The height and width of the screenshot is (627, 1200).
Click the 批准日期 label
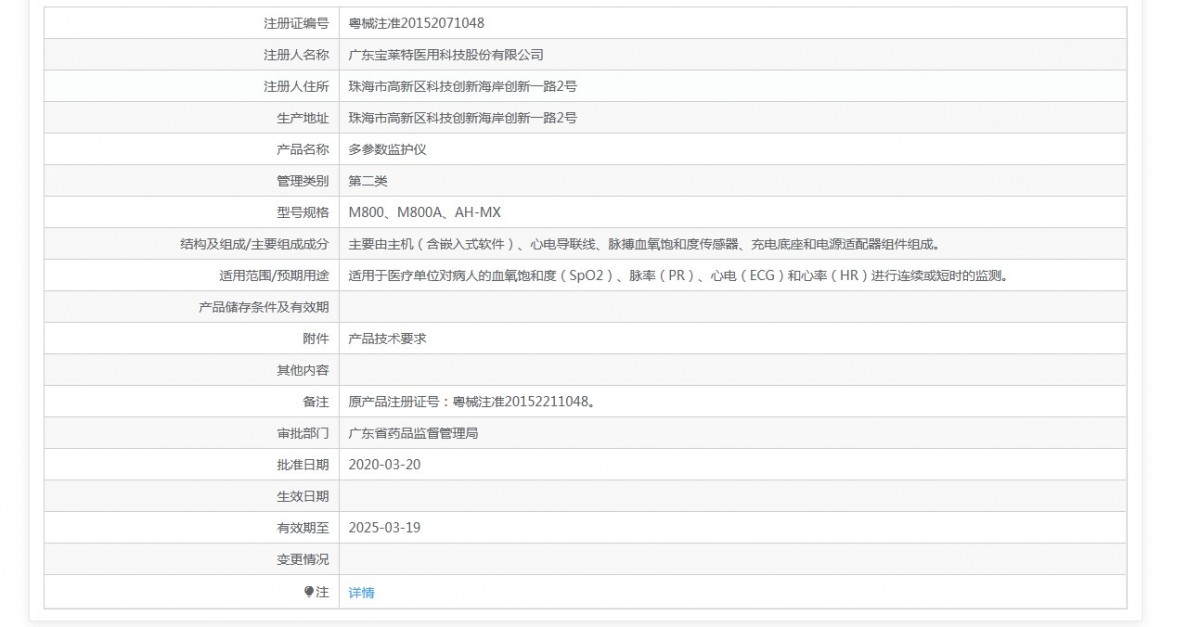click(x=302, y=465)
